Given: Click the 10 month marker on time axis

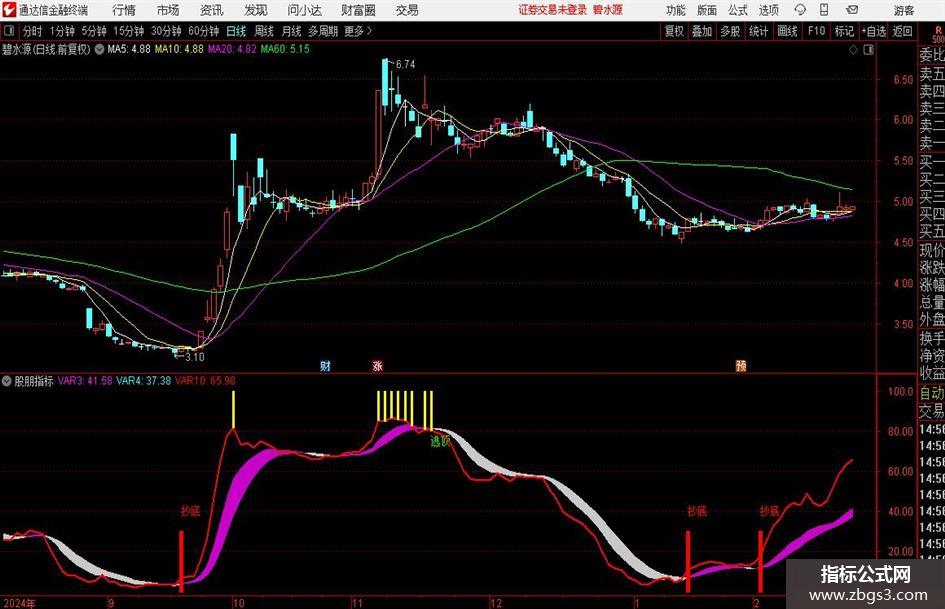Looking at the screenshot, I should pos(239,603).
